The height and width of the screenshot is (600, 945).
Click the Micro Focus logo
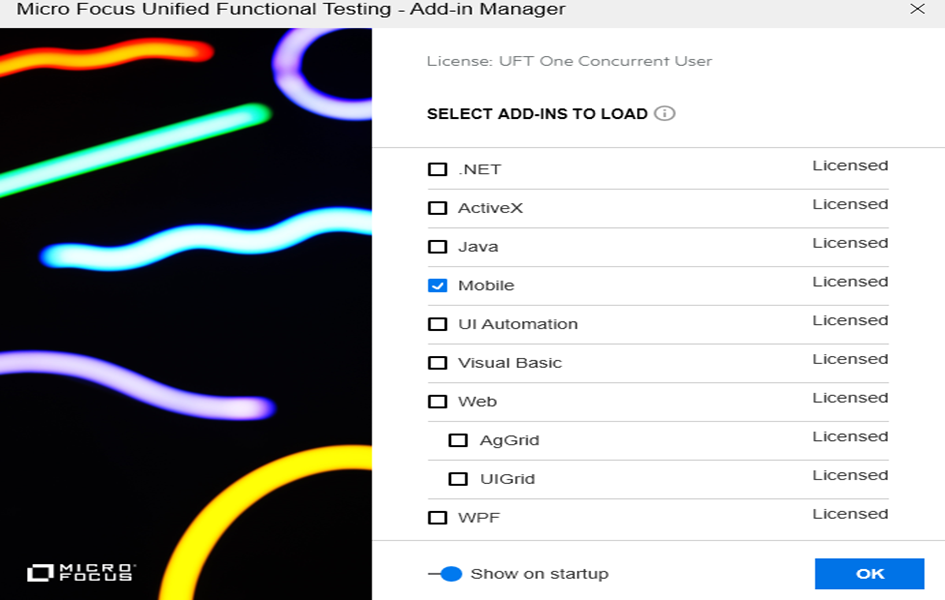pyautogui.click(x=81, y=572)
